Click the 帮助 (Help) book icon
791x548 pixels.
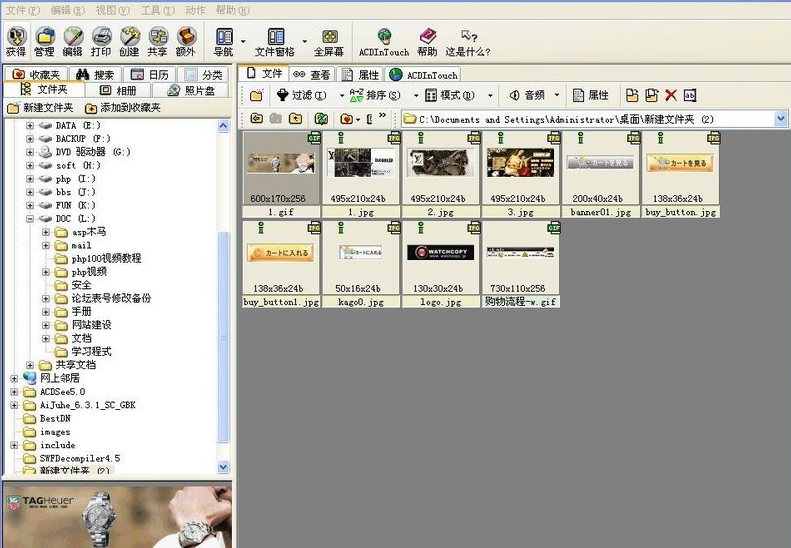pyautogui.click(x=427, y=41)
